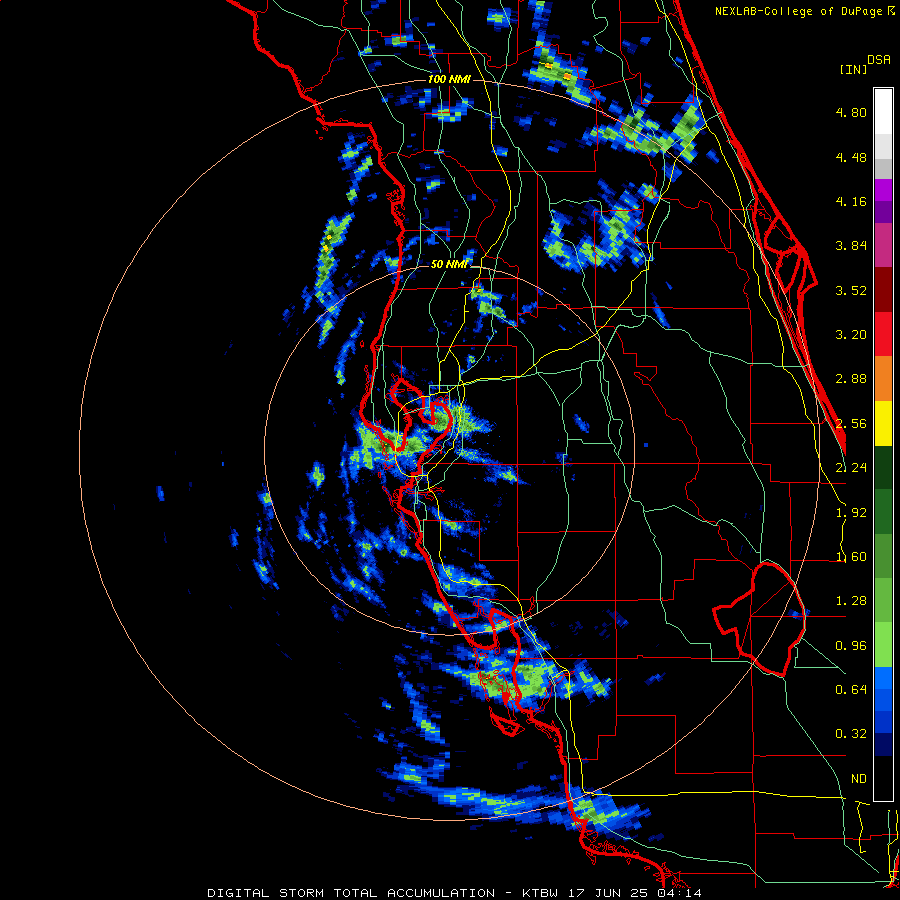Click the Digital Storm Total Accumulation title
Image resolution: width=900 pixels, height=900 pixels.
click(x=351, y=893)
